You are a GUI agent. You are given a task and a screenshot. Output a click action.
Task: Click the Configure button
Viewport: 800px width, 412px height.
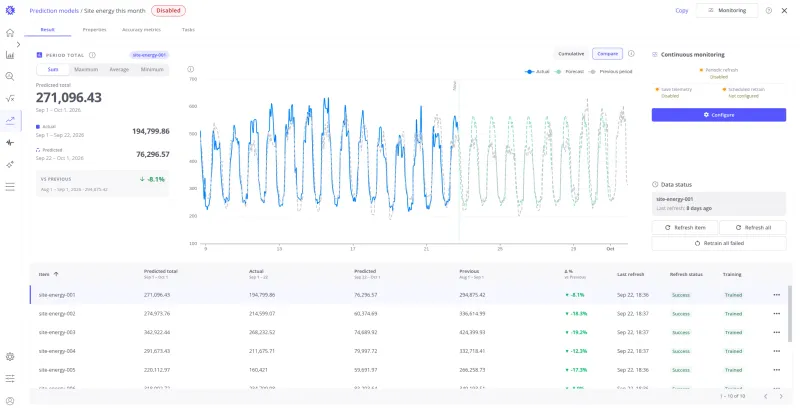(x=718, y=115)
